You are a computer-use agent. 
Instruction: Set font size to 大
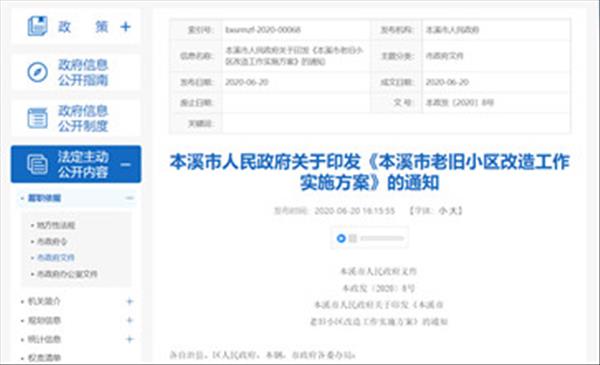click(453, 211)
